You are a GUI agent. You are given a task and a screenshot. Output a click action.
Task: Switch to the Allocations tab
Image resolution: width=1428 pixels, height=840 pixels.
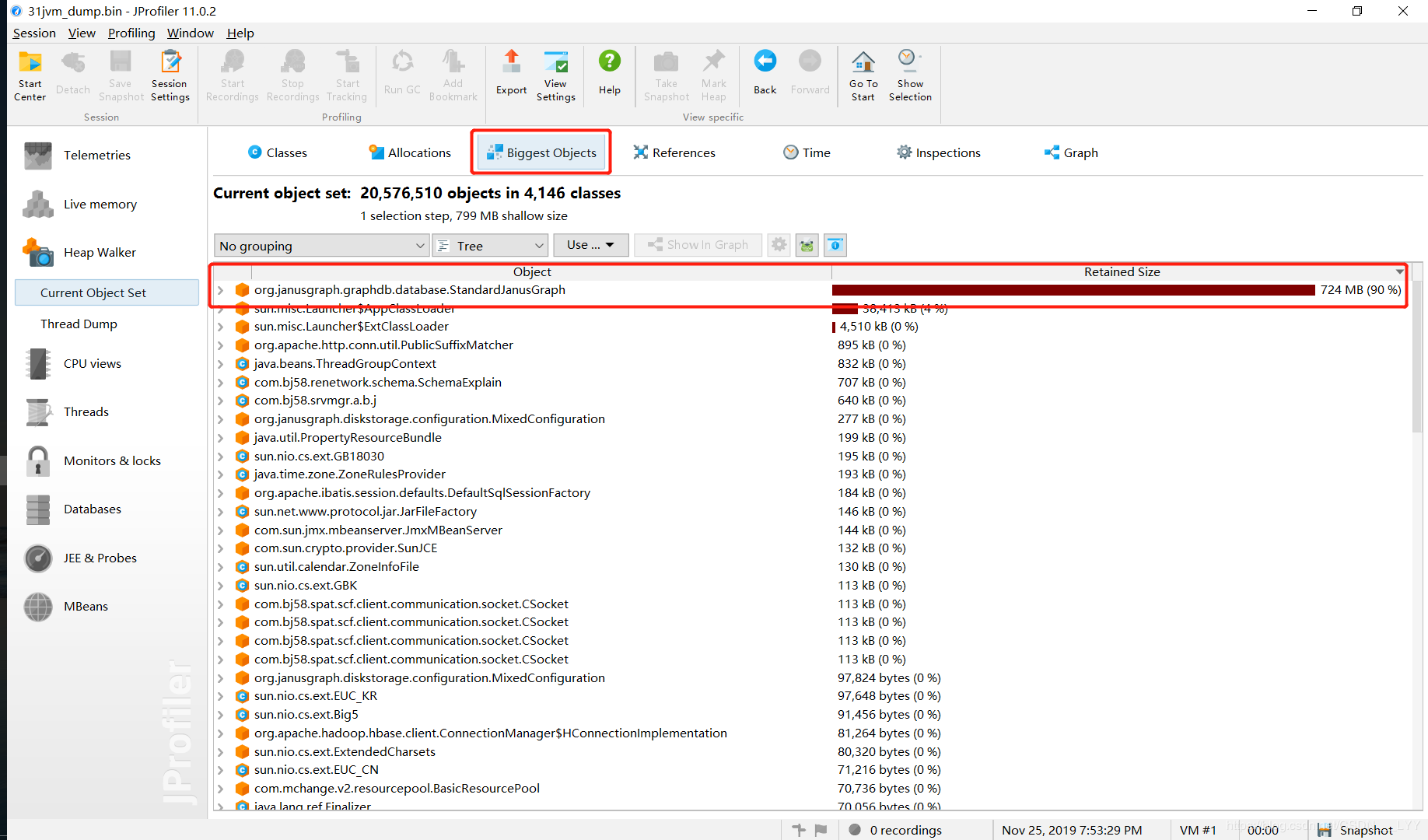coord(410,152)
